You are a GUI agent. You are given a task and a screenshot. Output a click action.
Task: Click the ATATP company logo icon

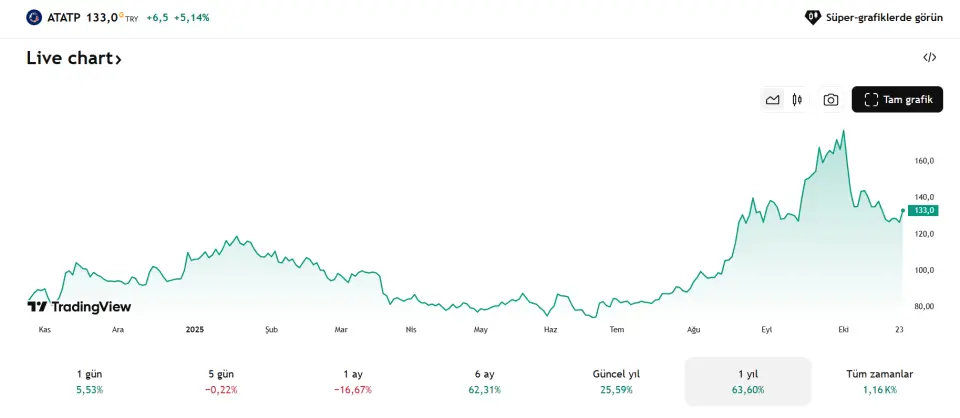[x=34, y=17]
